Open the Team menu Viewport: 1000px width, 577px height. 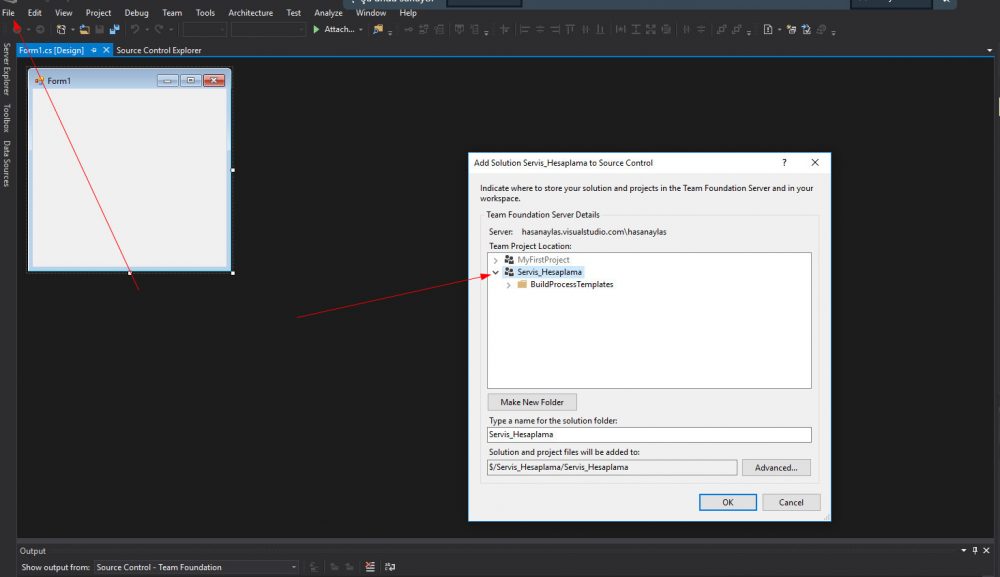pyautogui.click(x=172, y=13)
